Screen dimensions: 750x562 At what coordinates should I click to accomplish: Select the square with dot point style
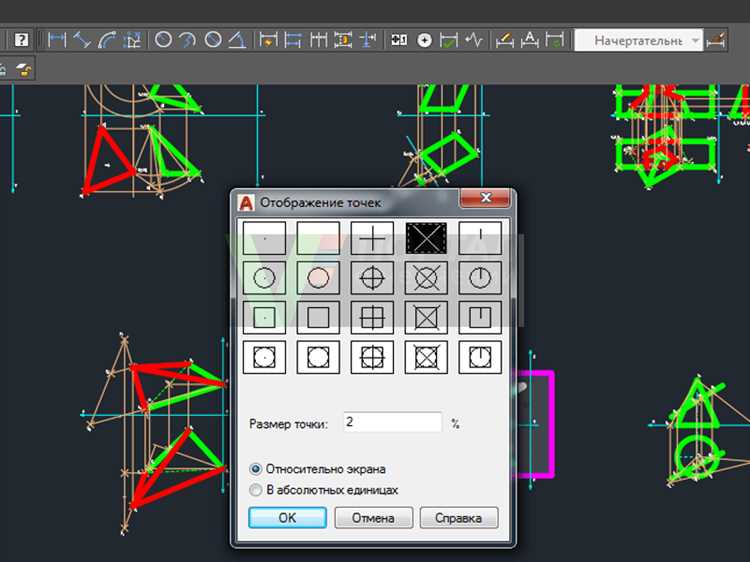pyautogui.click(x=265, y=317)
